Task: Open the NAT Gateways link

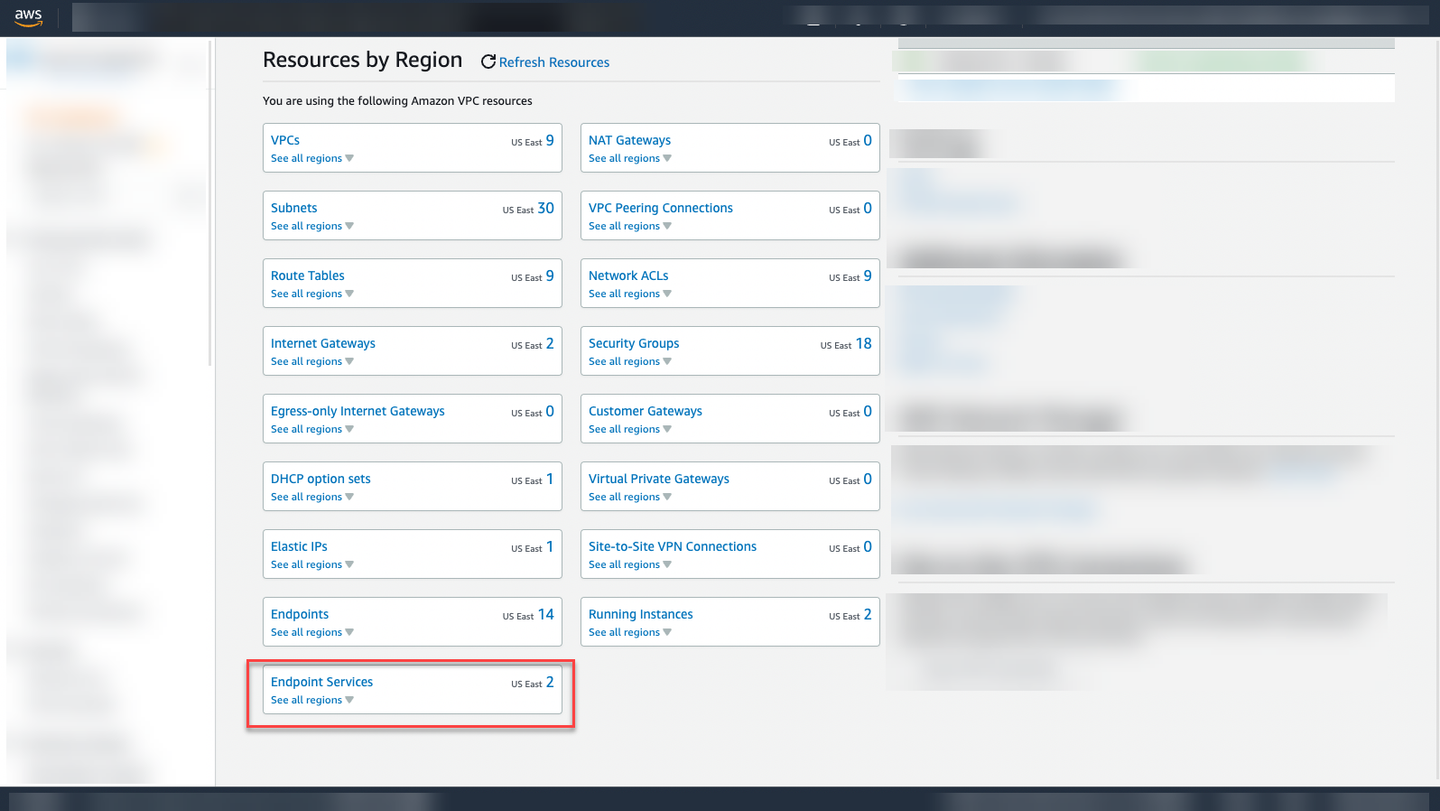Action: (x=630, y=140)
